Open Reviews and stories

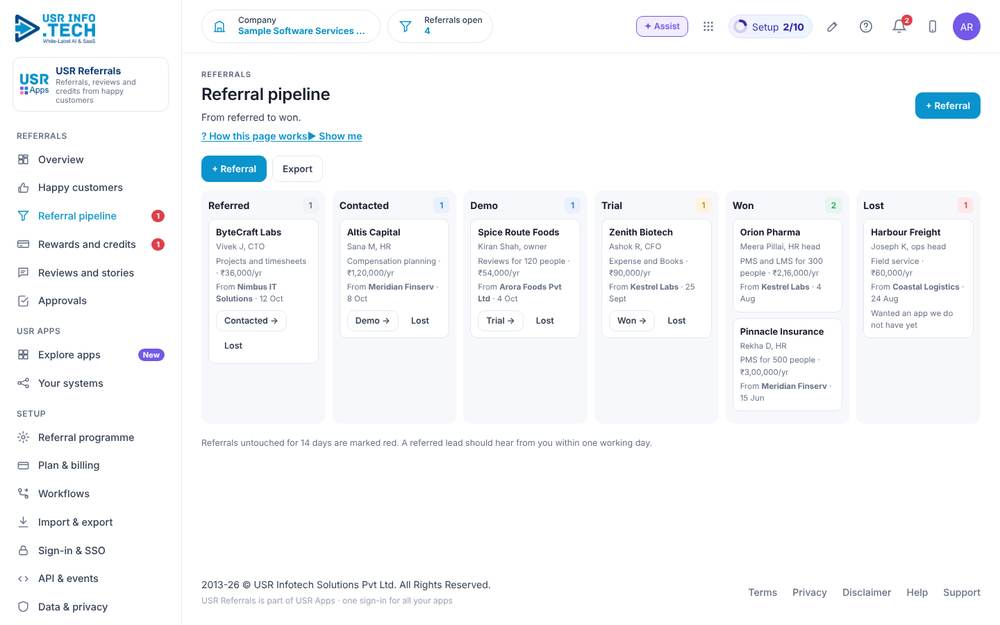click(91, 272)
